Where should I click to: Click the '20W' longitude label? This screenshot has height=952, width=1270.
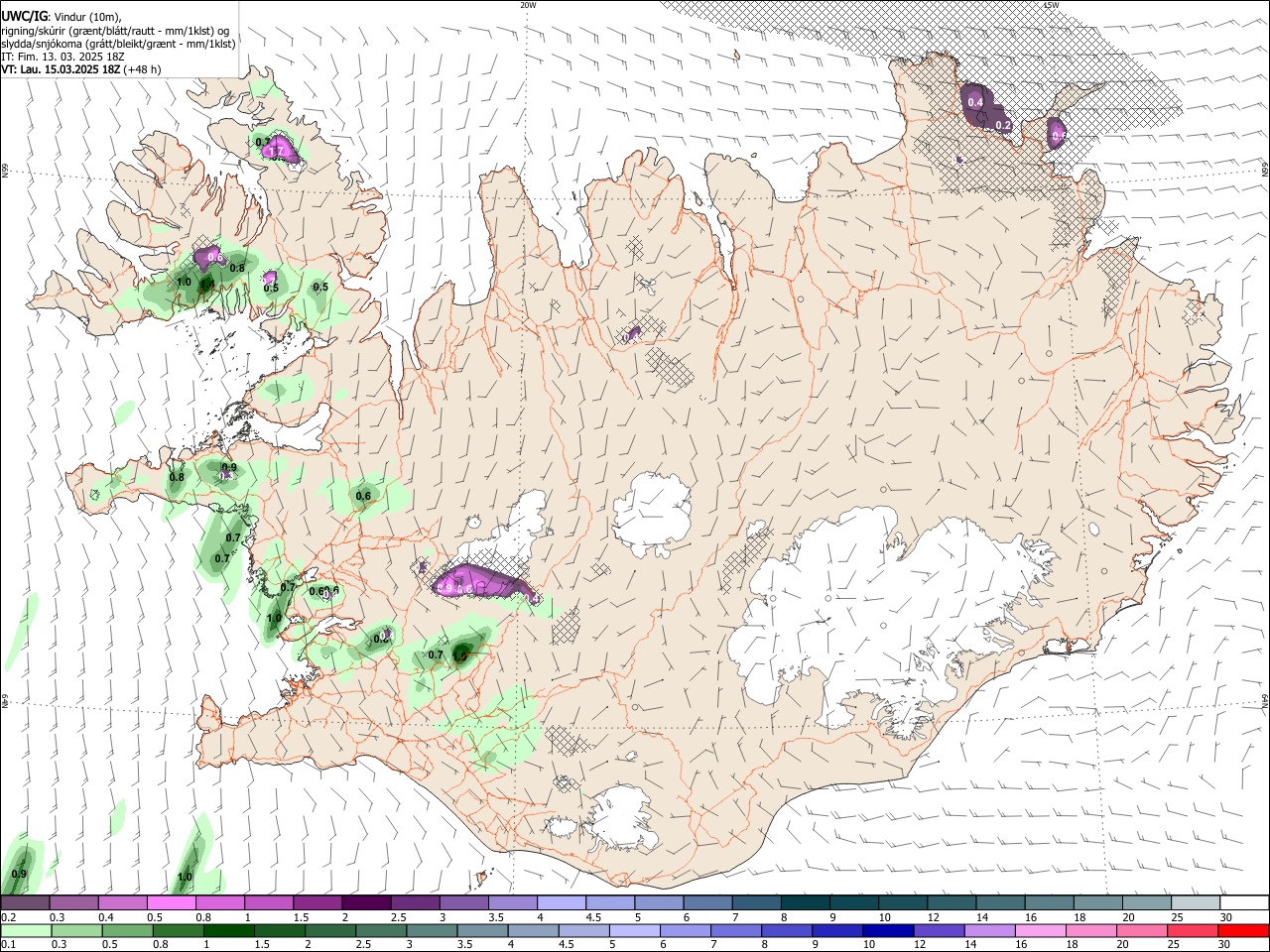pos(528,5)
